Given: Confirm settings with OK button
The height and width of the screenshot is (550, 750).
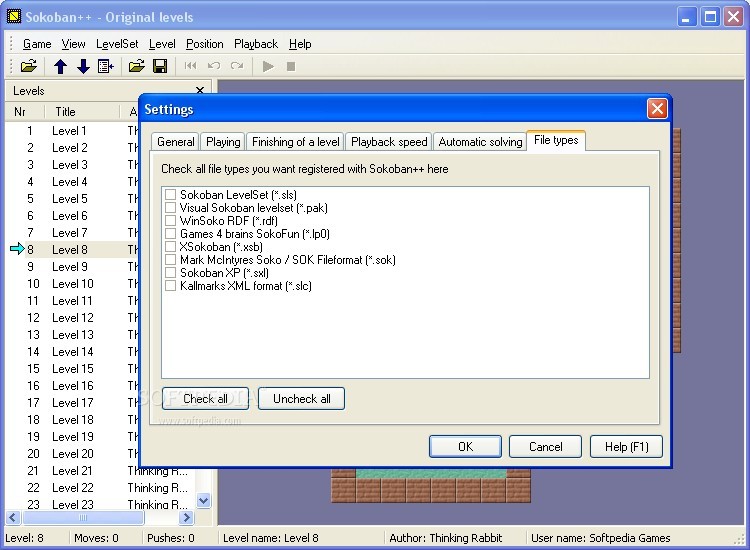Looking at the screenshot, I should pos(465,446).
